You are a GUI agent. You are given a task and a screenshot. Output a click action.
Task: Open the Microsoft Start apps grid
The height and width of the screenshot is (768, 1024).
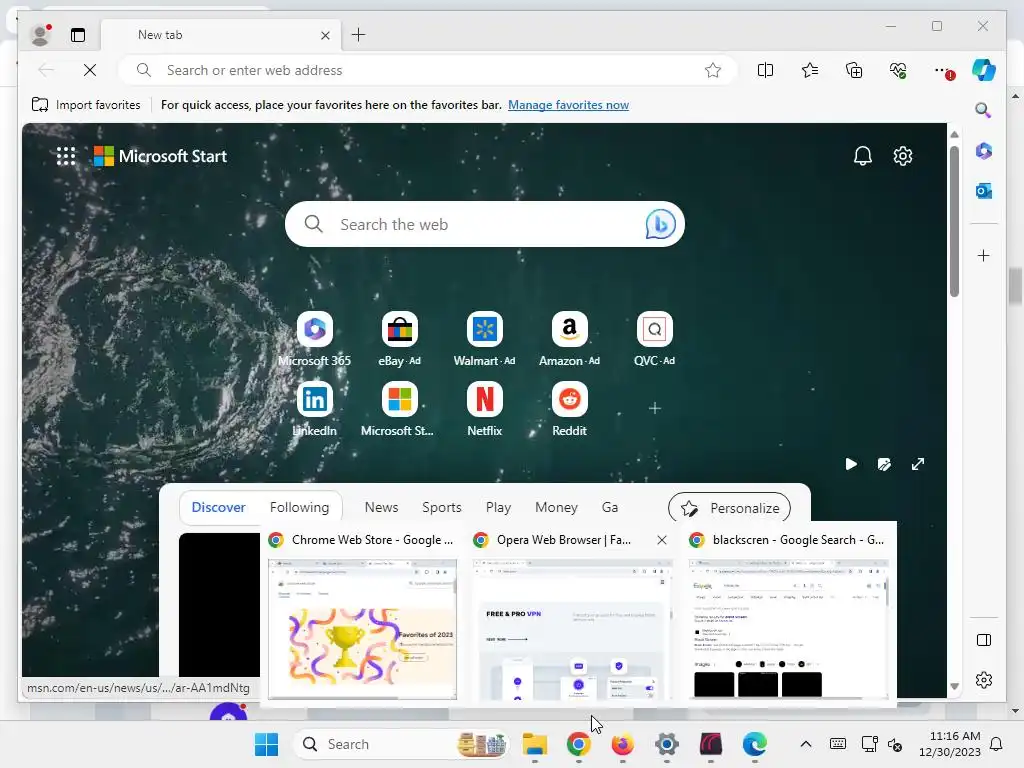[66, 156]
